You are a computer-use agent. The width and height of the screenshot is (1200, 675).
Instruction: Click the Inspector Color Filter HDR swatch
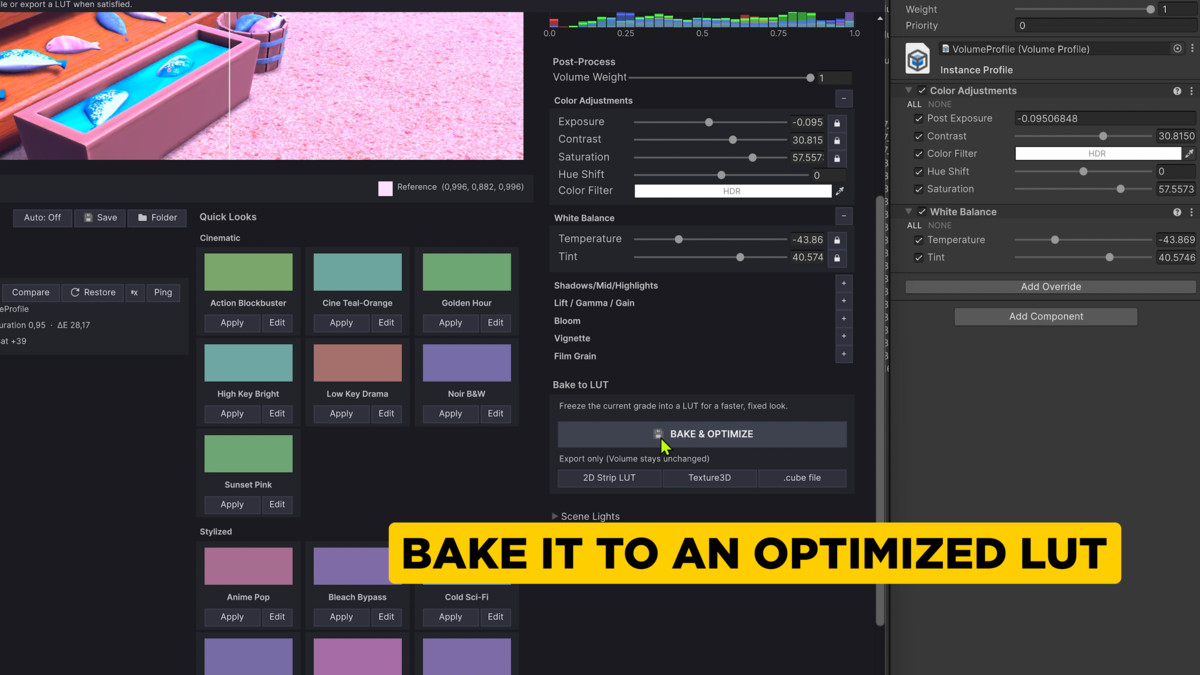click(1097, 154)
